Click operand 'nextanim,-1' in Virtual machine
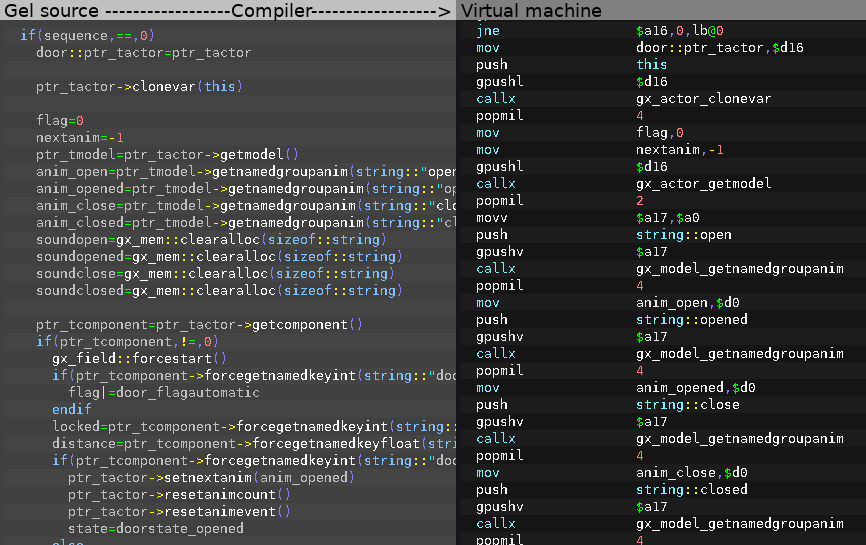This screenshot has width=866, height=545. coord(679,150)
